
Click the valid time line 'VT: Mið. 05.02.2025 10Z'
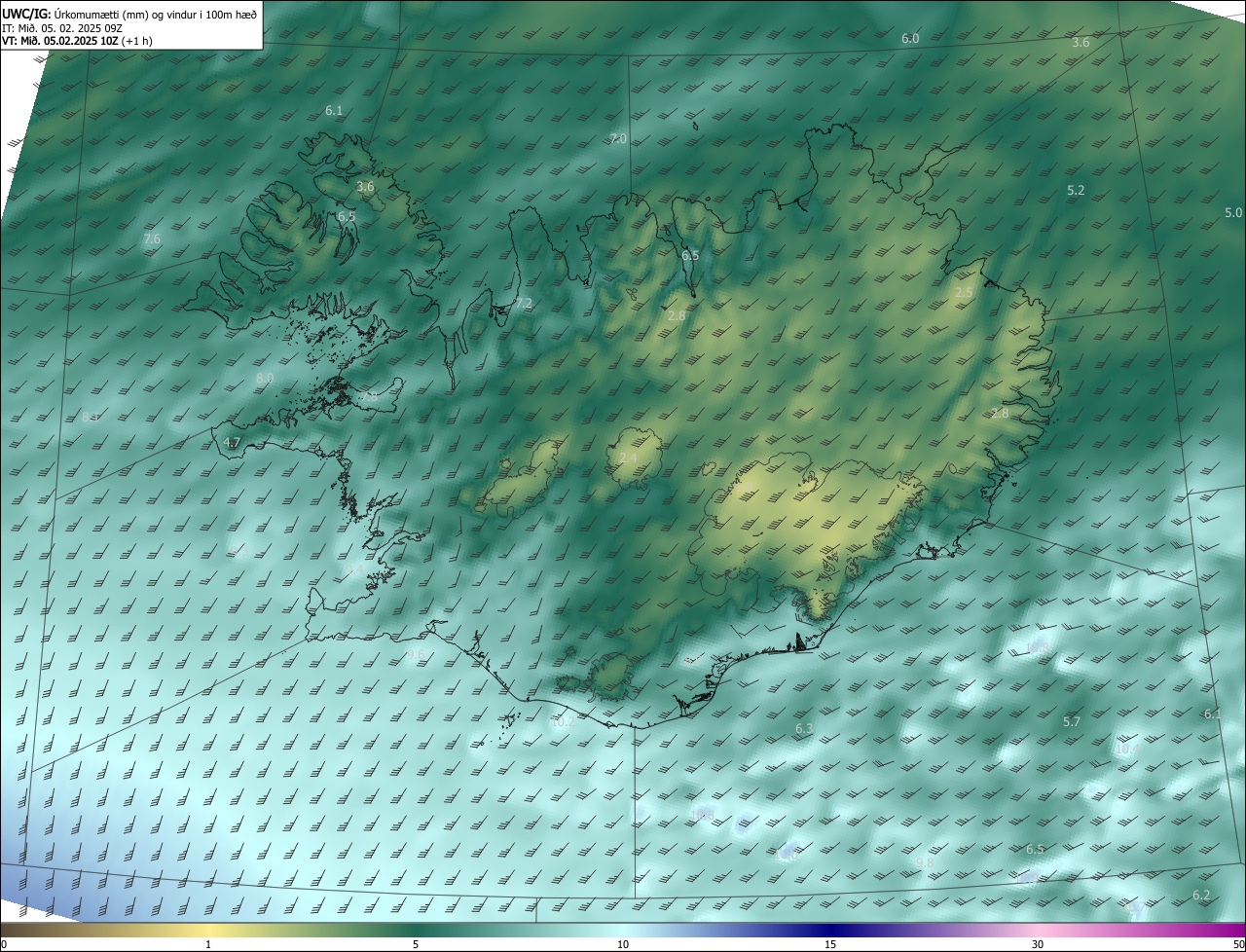click(x=60, y=41)
